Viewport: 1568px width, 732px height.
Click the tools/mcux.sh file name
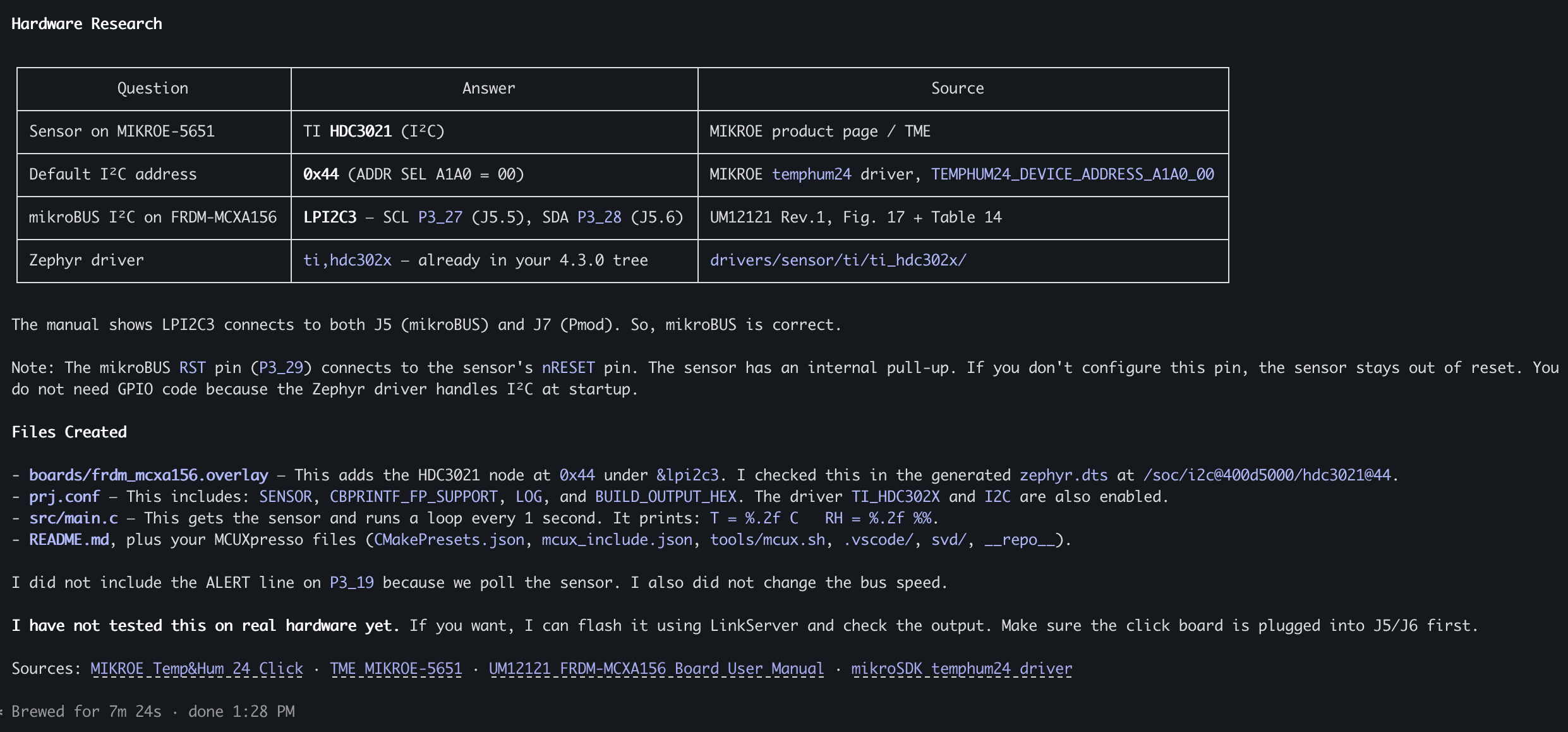coord(767,540)
